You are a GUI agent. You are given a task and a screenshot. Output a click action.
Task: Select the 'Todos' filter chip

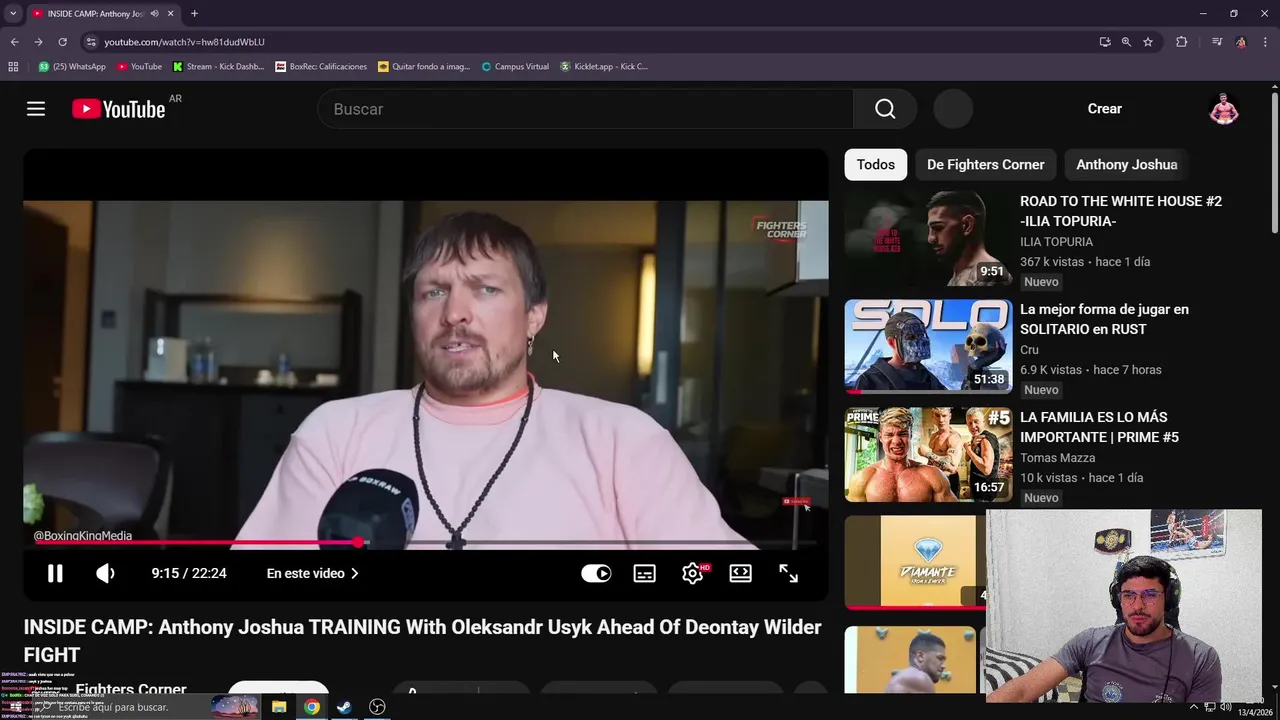[x=876, y=165]
